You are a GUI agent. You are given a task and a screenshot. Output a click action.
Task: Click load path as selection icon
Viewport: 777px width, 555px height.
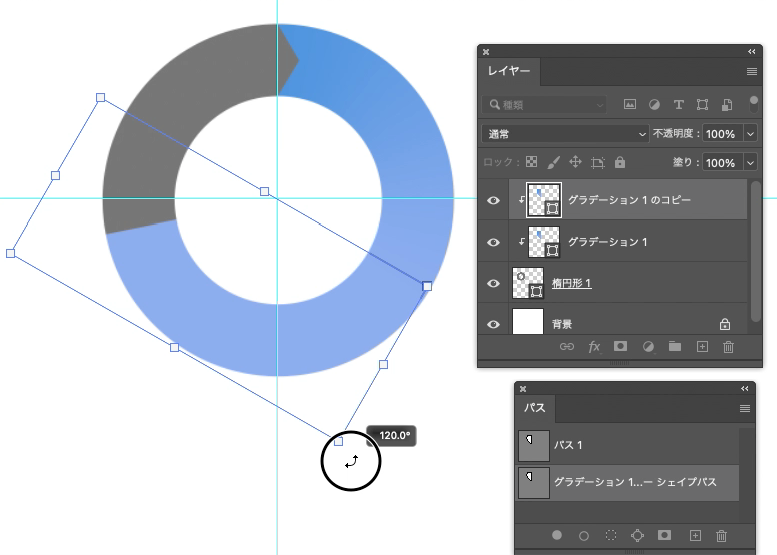click(x=611, y=535)
